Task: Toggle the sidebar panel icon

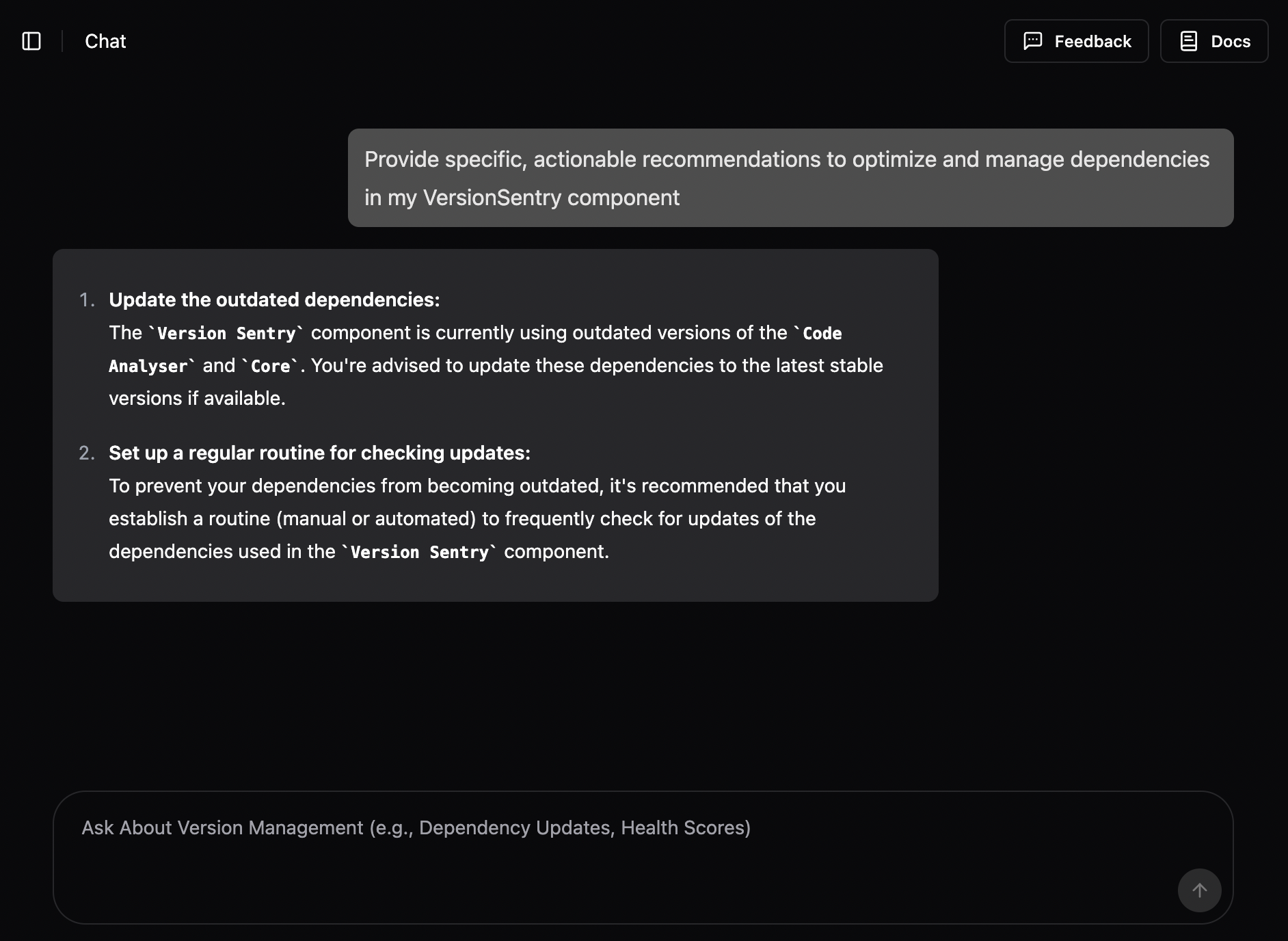Action: coord(31,41)
